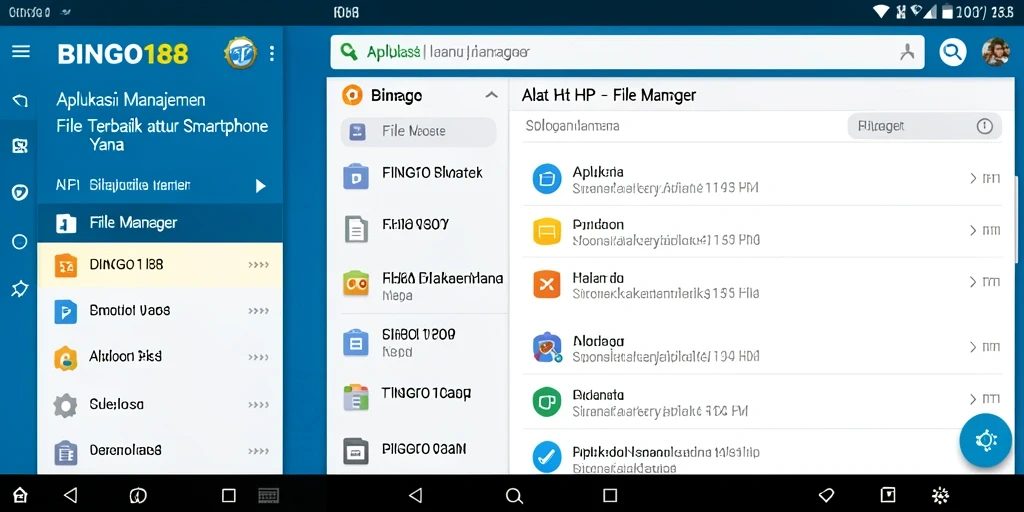Viewport: 1024px width, 512px height.
Task: Collapse the Binrago section chevron
Action: pos(491,95)
